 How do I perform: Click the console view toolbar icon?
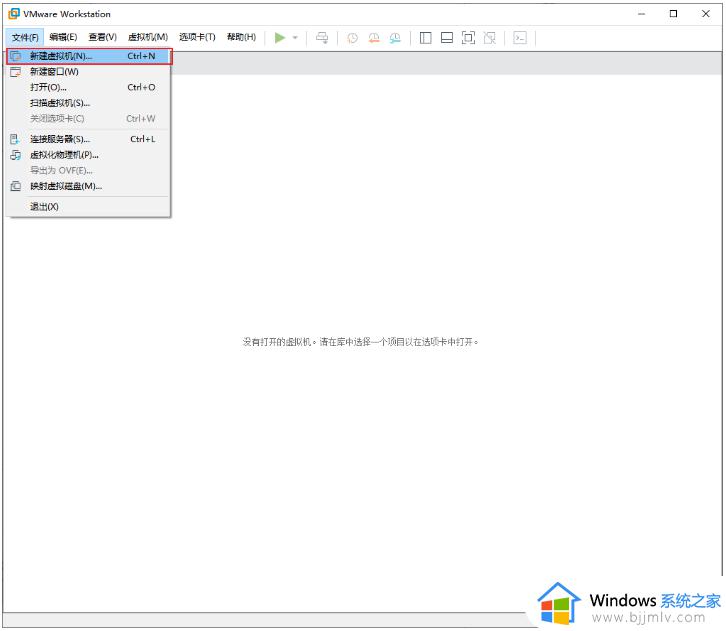click(520, 37)
